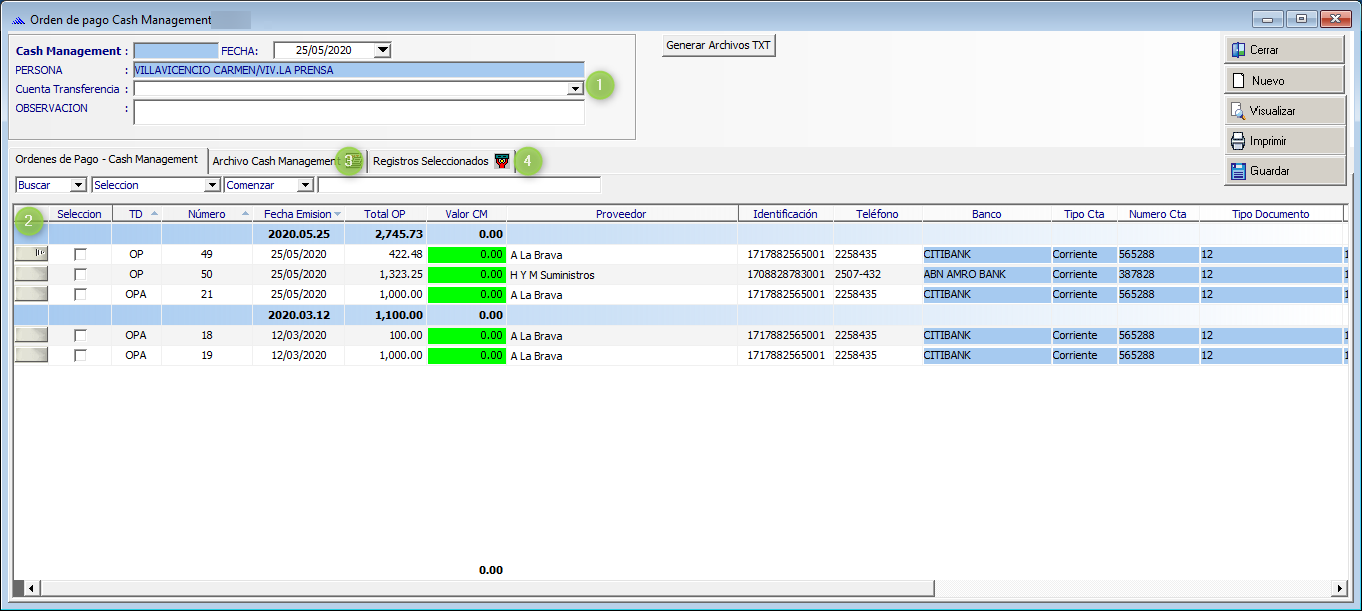Open the FECHA date dropdown

pyautogui.click(x=382, y=50)
